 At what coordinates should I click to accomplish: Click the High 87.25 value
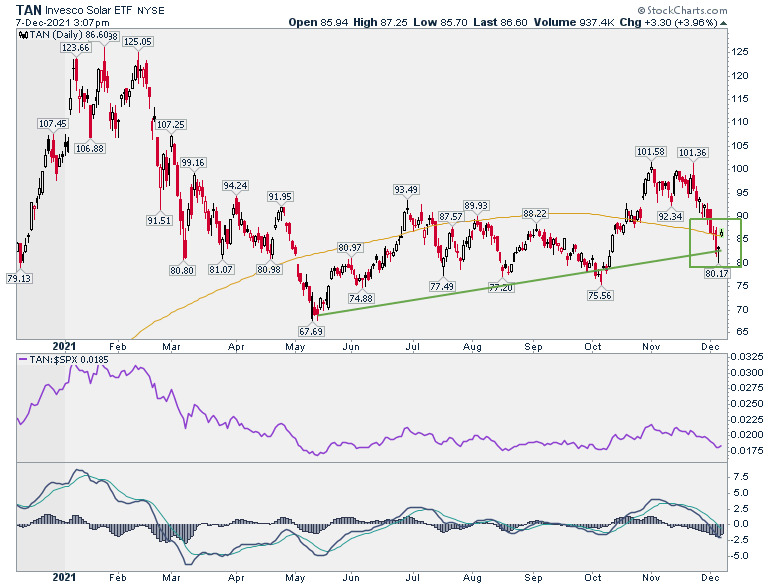point(381,22)
